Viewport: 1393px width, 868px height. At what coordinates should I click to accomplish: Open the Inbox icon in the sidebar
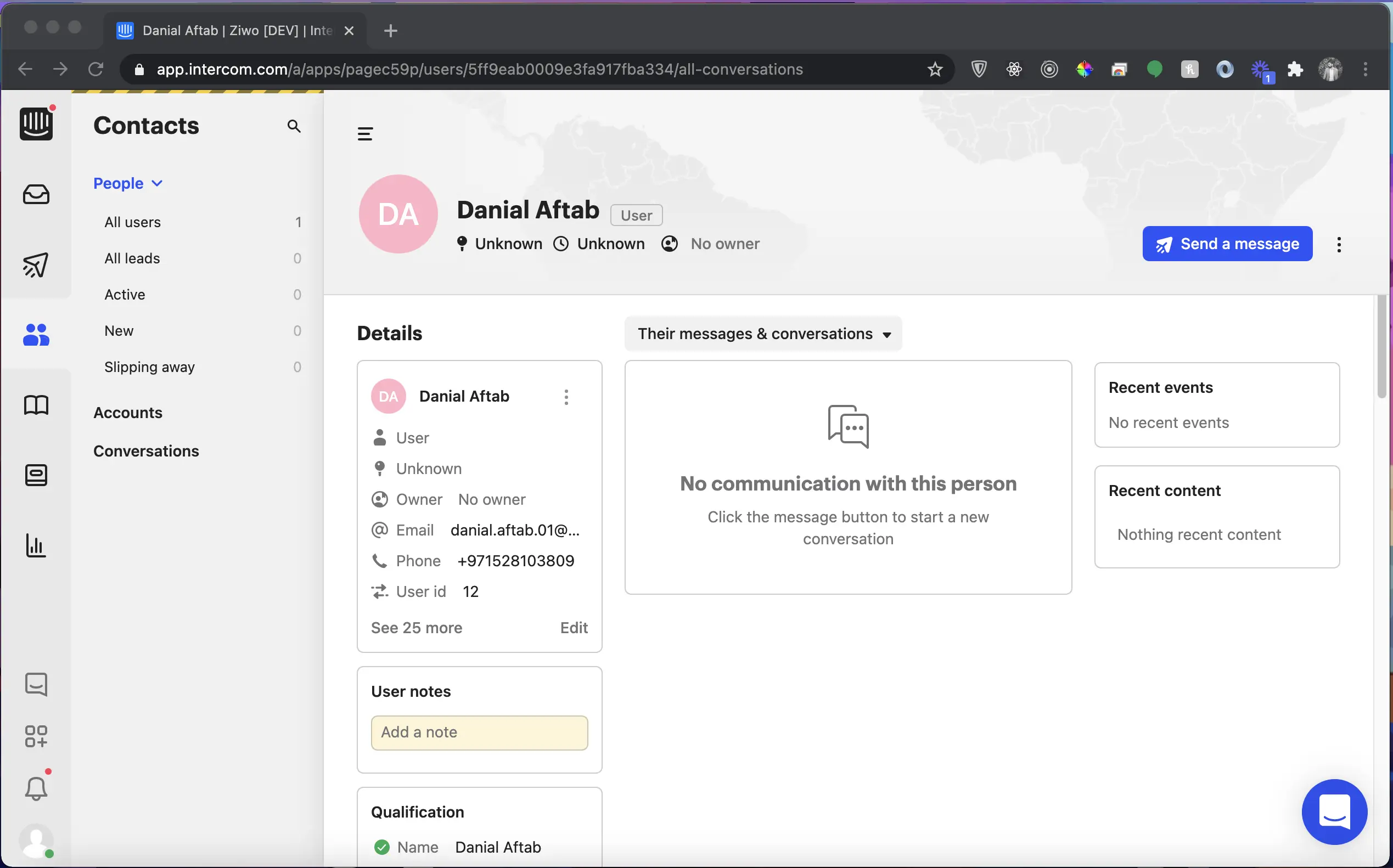click(36, 195)
